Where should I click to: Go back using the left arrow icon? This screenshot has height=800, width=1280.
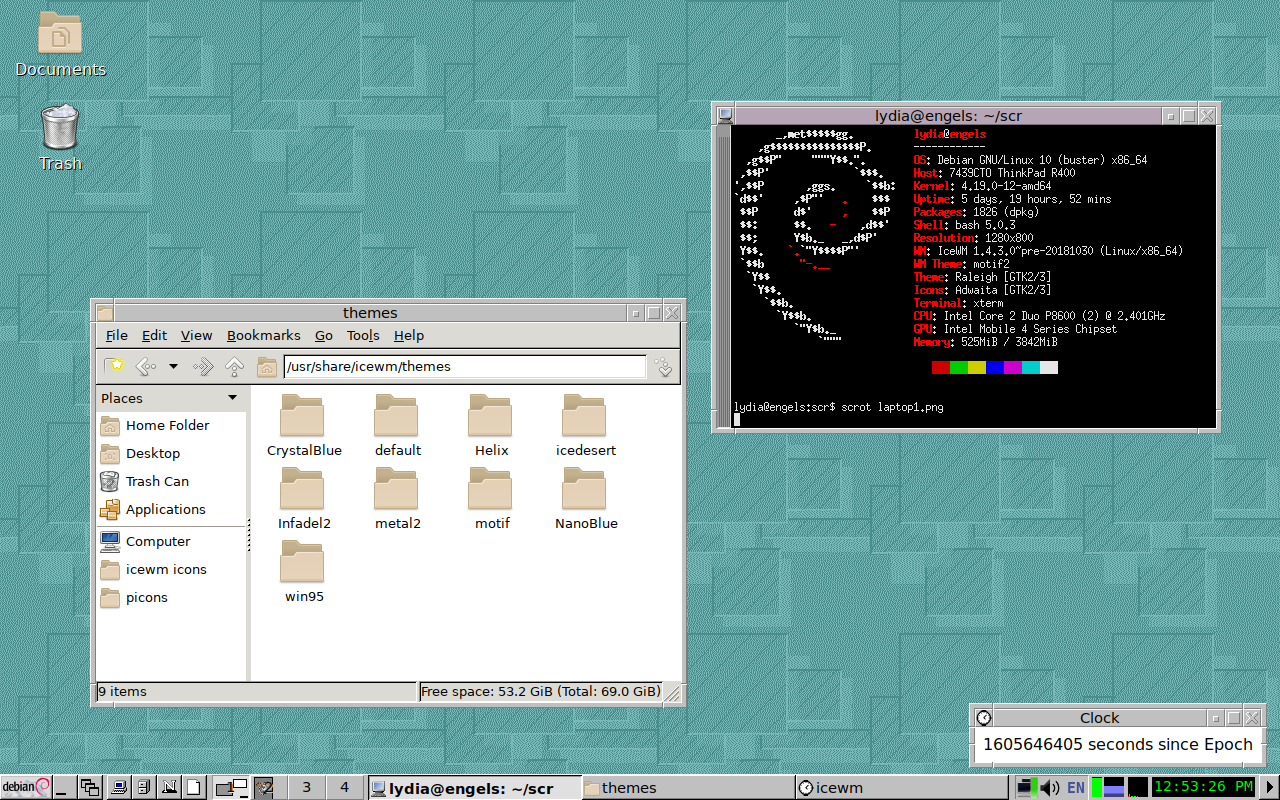145,366
